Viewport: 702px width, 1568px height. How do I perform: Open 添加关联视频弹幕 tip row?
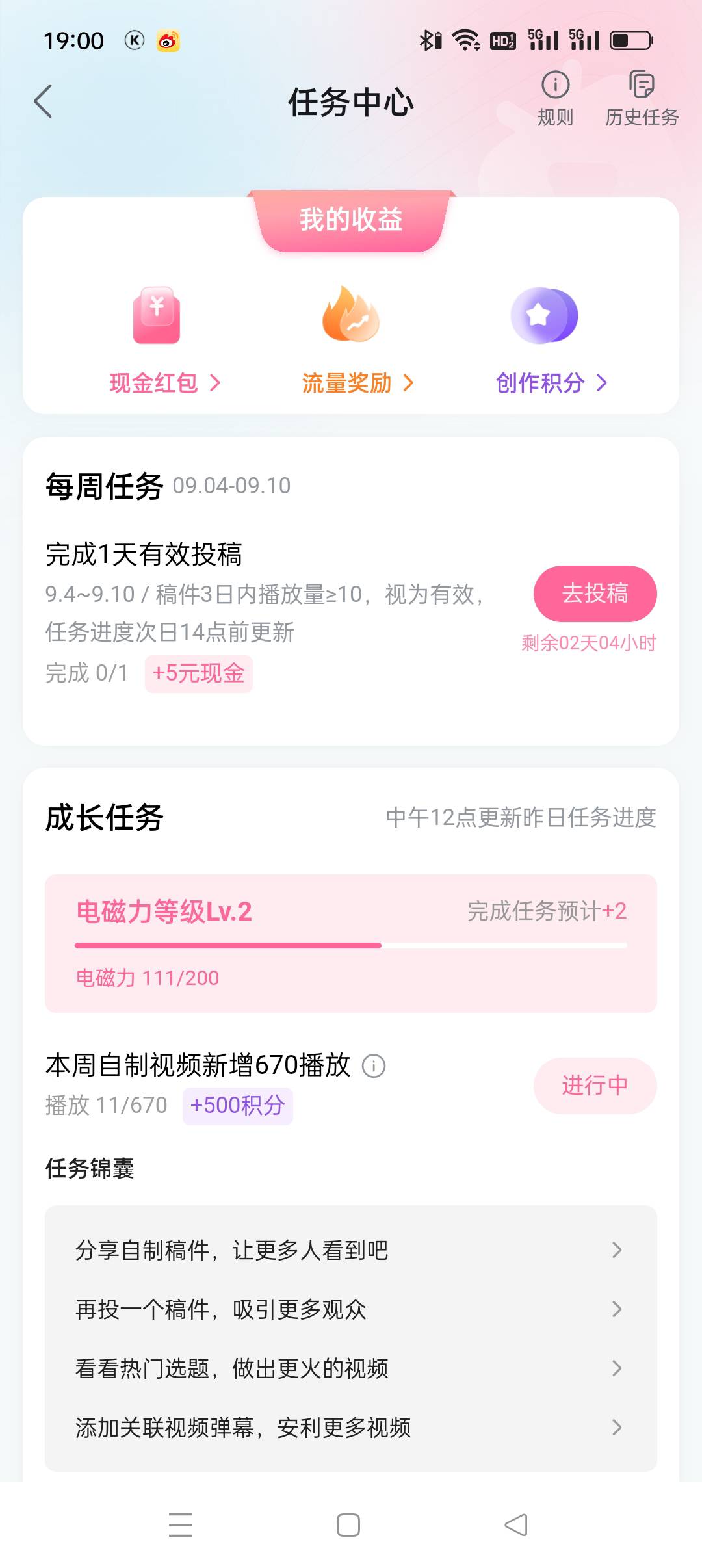tap(351, 1428)
